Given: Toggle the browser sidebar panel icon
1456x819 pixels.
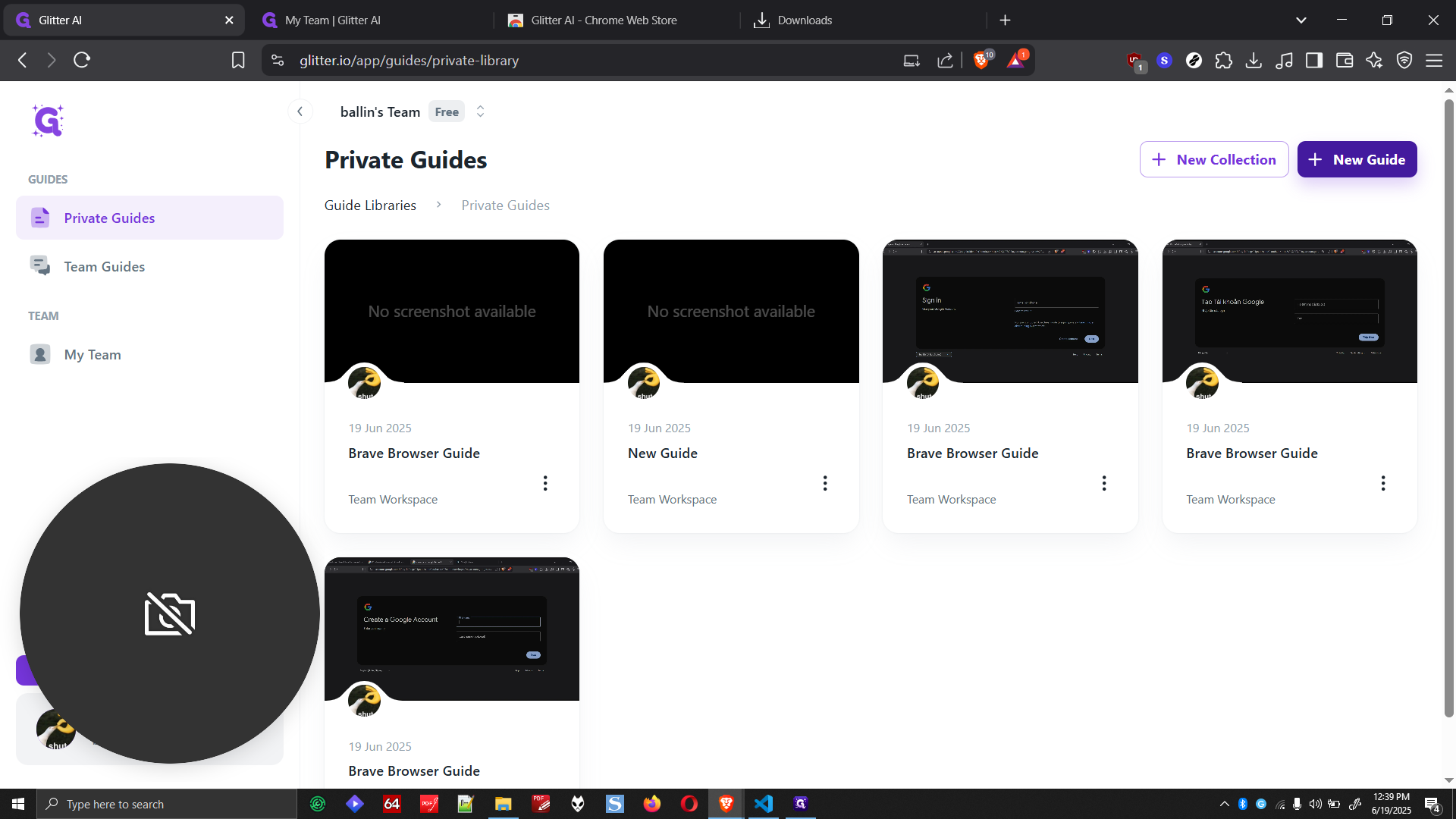Looking at the screenshot, I should tap(1314, 60).
